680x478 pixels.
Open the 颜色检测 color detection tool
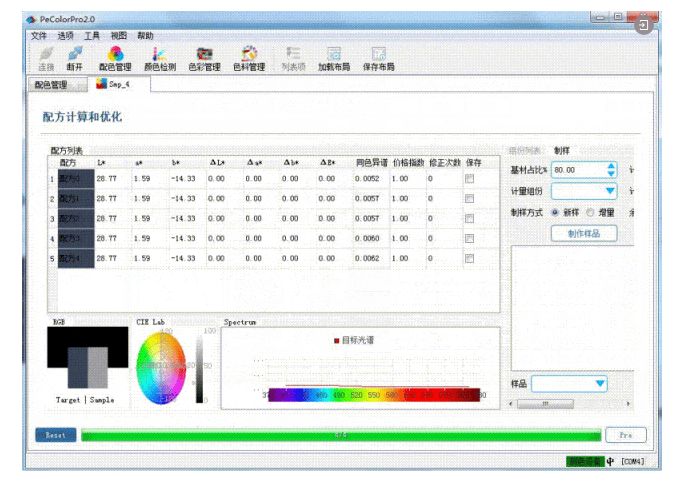click(159, 58)
